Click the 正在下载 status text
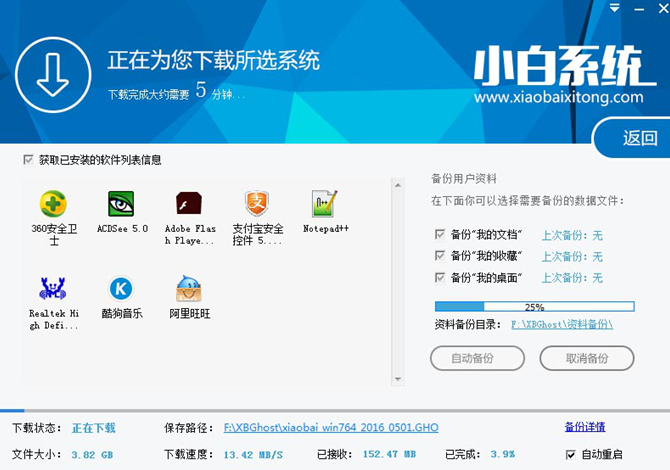 click(94, 428)
